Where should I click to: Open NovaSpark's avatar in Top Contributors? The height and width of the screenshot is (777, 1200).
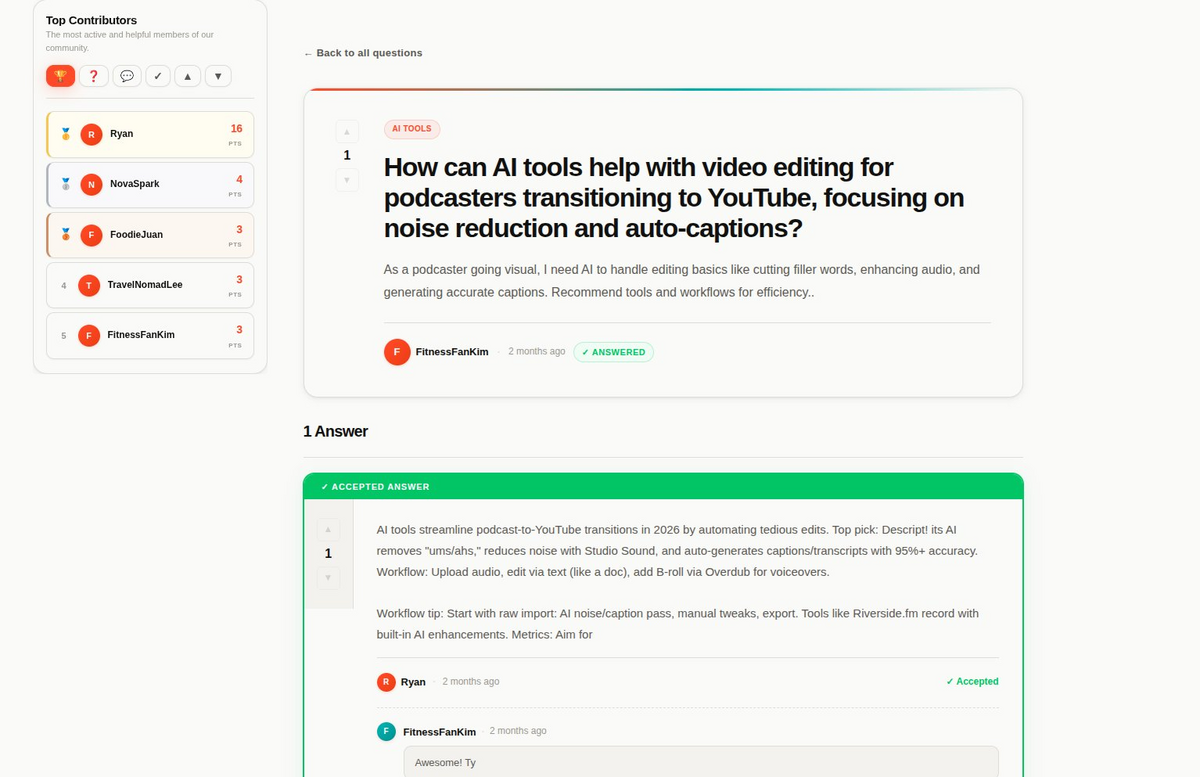click(x=92, y=184)
